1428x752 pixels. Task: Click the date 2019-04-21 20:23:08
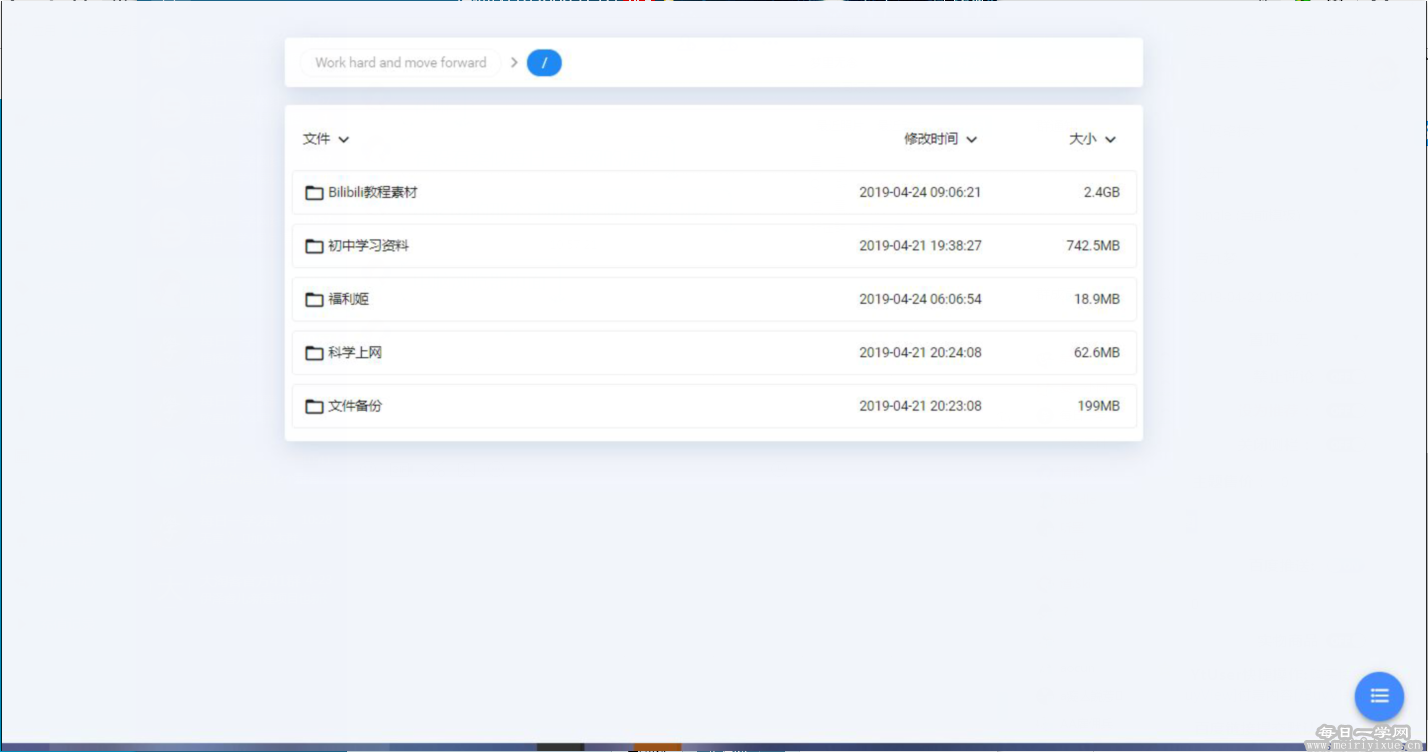pyautogui.click(x=920, y=406)
